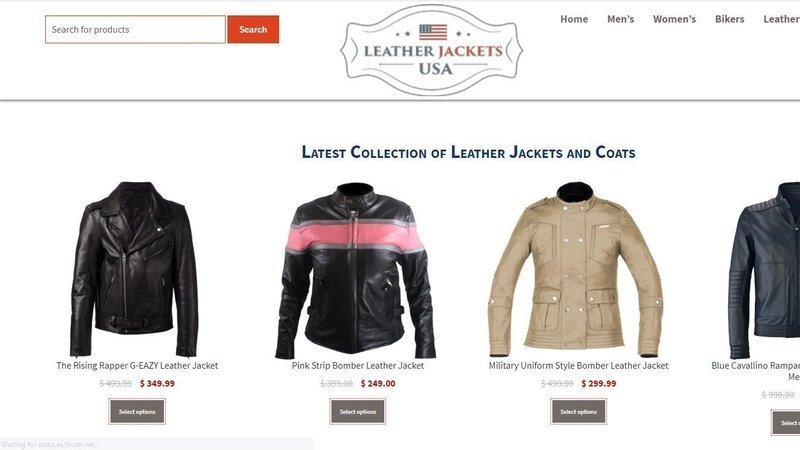Click the Leather Jackets USA logo
The width and height of the screenshot is (800, 450).
click(x=432, y=50)
